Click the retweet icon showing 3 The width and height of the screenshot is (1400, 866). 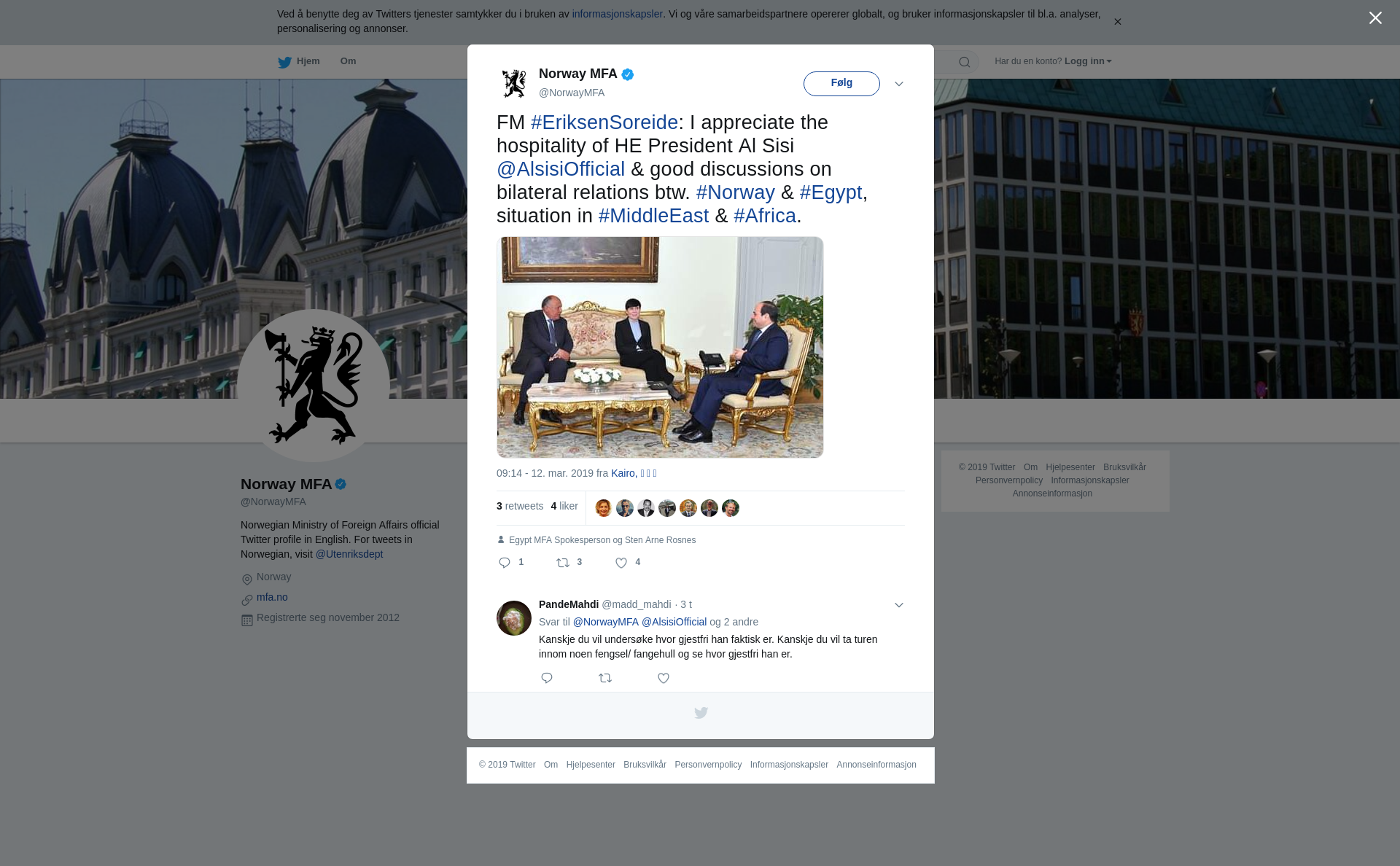563,563
